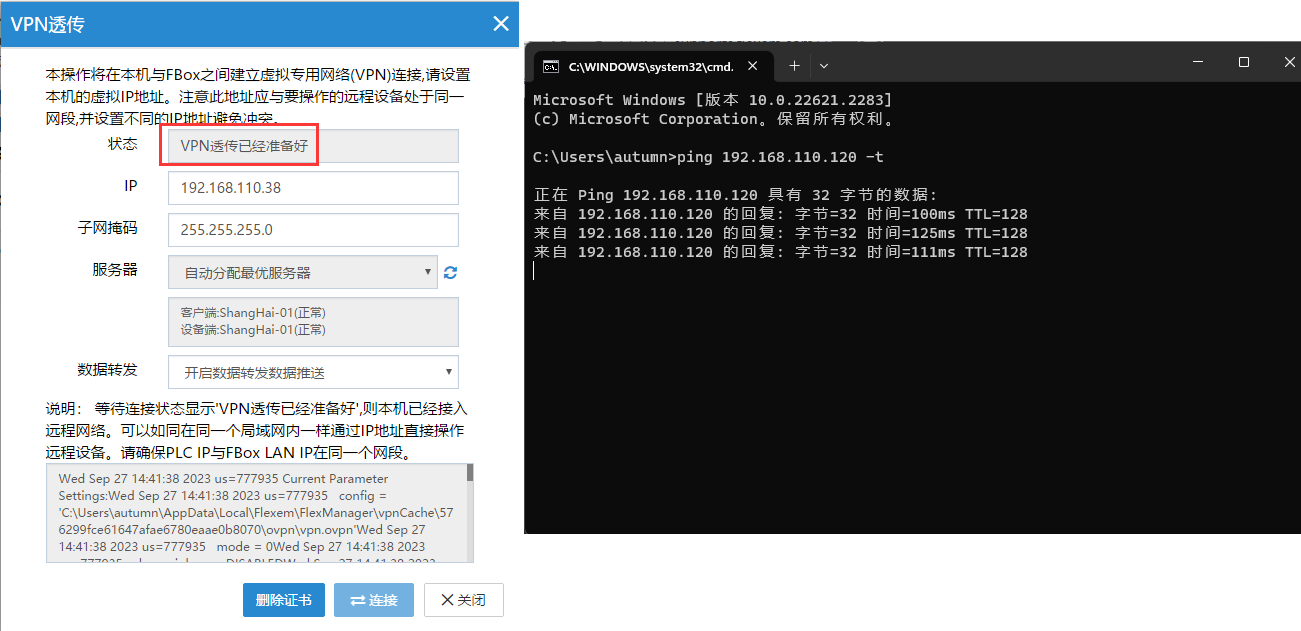This screenshot has width=1301, height=631.
Task: Click the refresh icon beside server dropdown
Action: pos(450,273)
